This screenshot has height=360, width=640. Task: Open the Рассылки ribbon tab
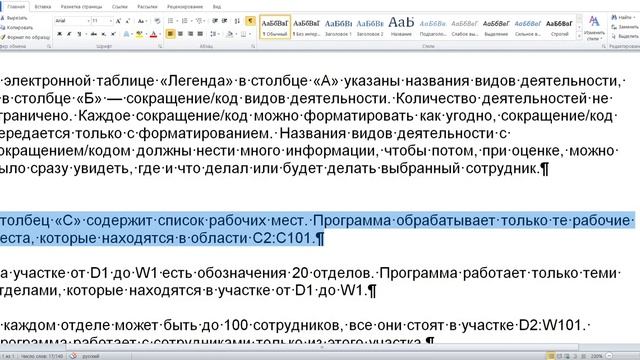147,7
